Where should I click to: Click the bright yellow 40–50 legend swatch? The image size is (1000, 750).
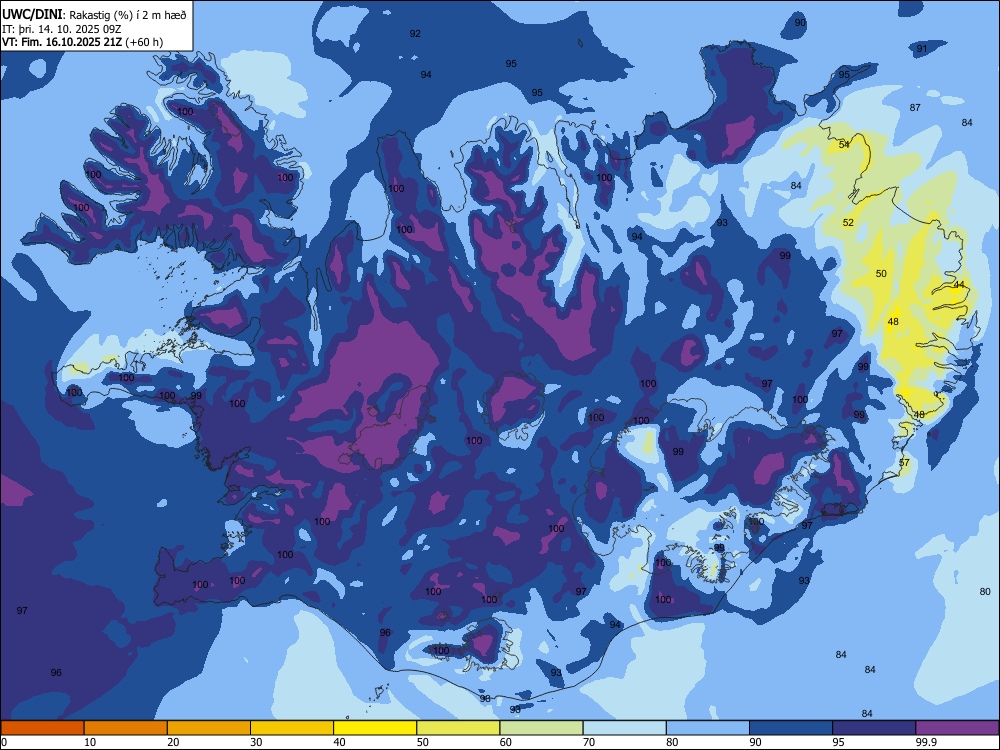pyautogui.click(x=375, y=728)
